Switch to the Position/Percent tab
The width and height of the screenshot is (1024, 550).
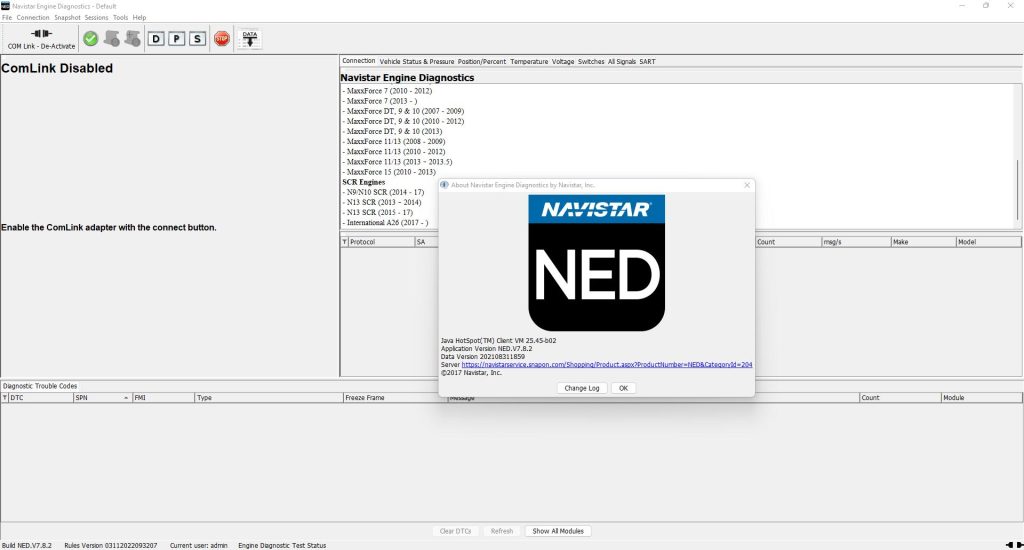click(482, 61)
